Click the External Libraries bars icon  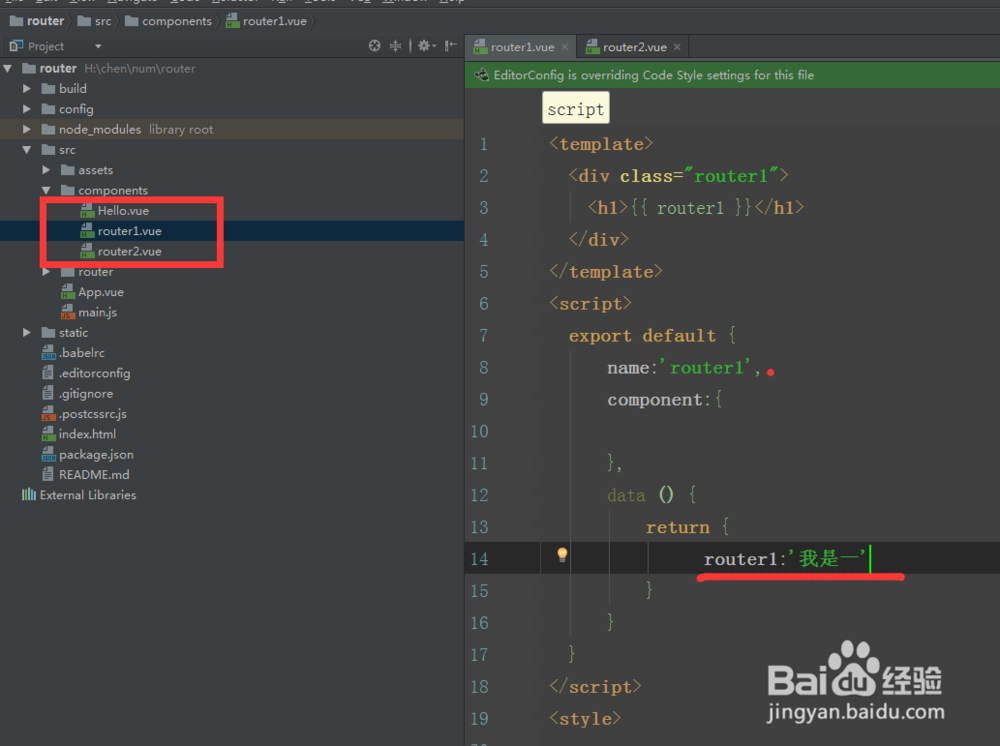pos(29,495)
